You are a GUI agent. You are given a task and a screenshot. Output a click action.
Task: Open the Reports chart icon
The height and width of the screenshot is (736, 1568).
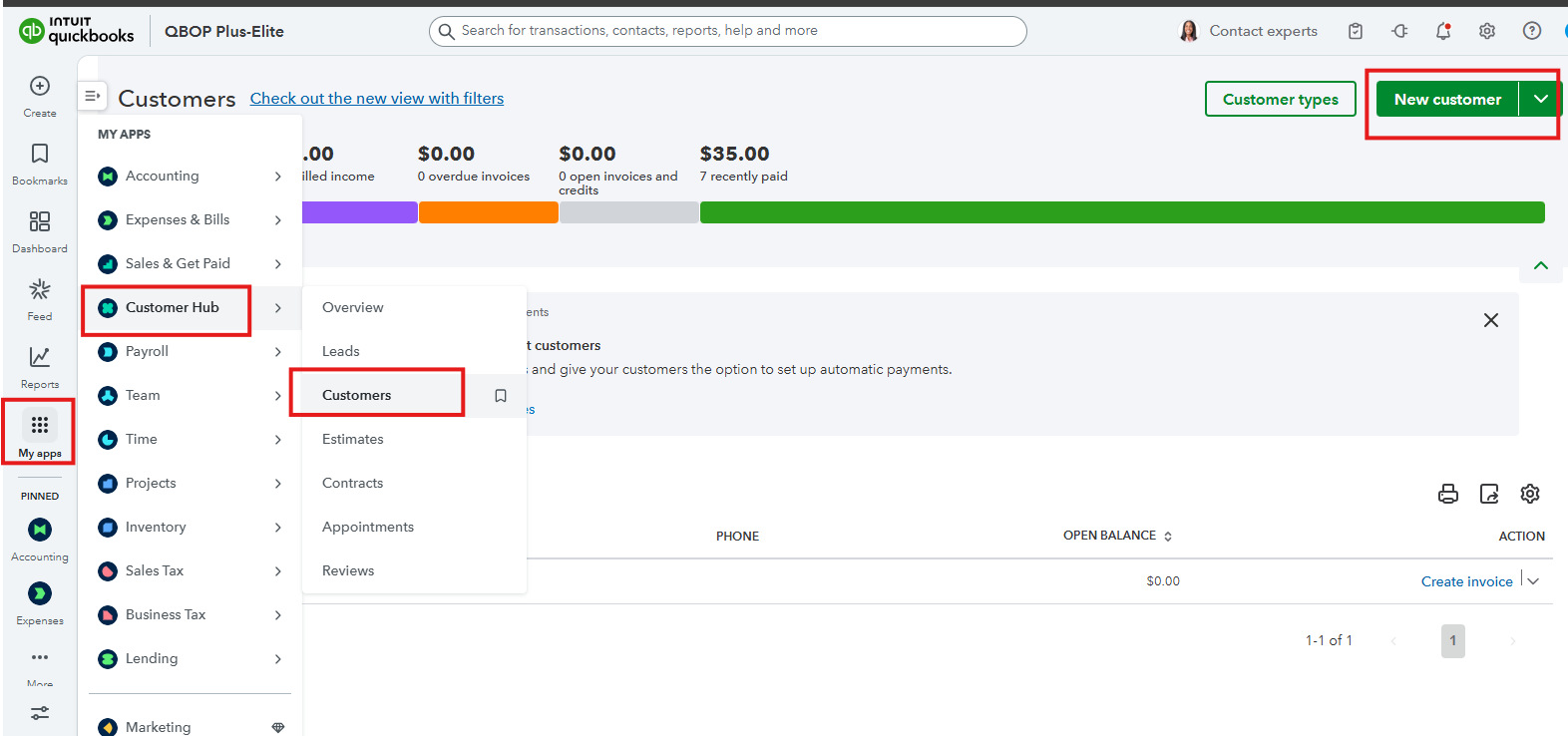40,357
